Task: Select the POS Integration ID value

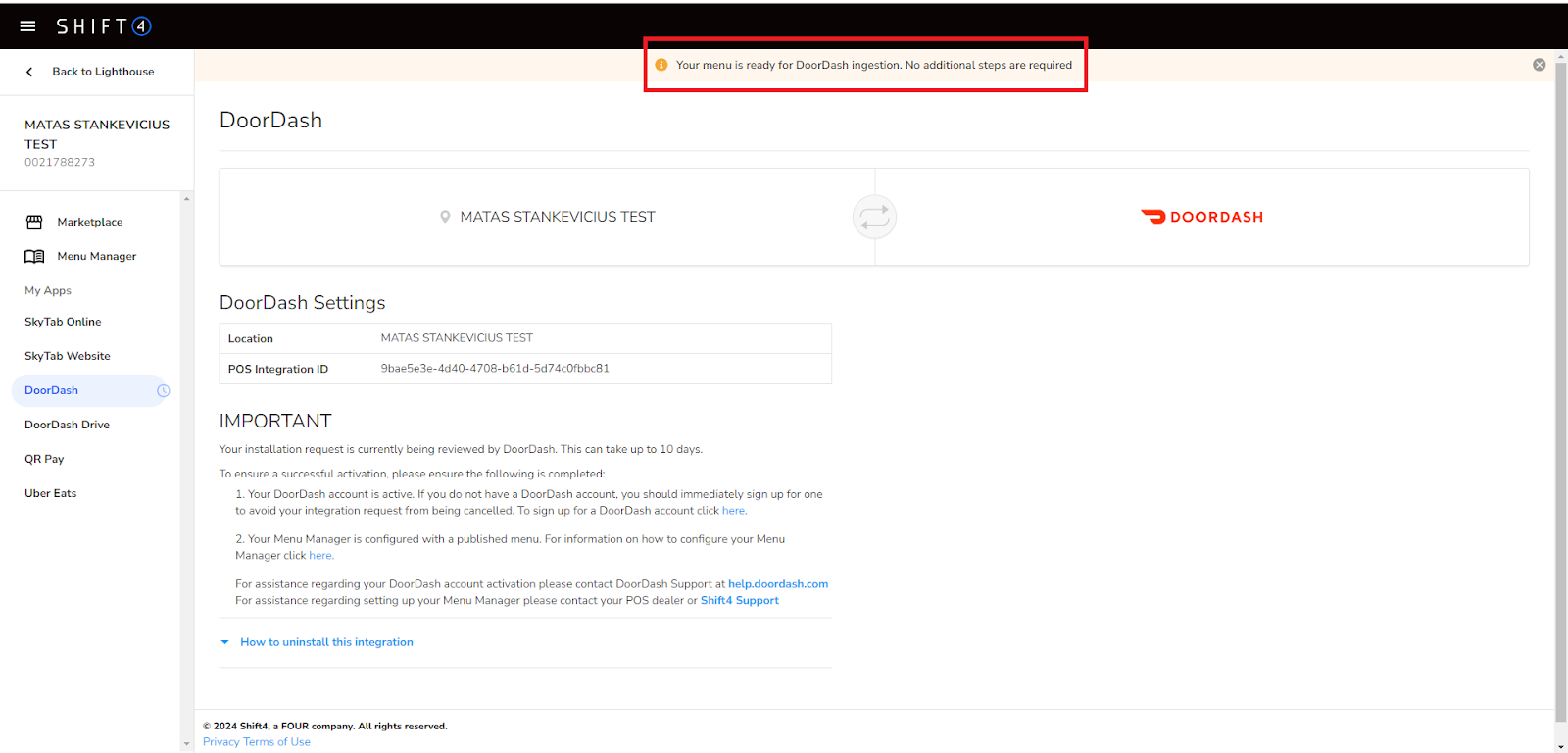Action: (x=495, y=369)
